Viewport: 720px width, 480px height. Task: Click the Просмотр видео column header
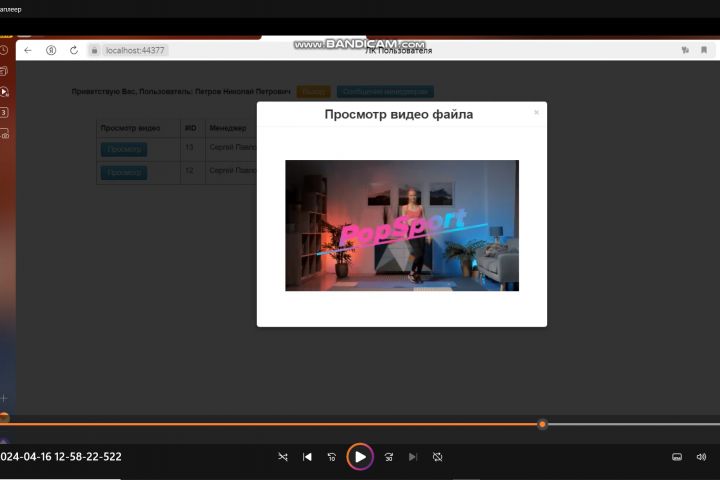click(x=130, y=128)
